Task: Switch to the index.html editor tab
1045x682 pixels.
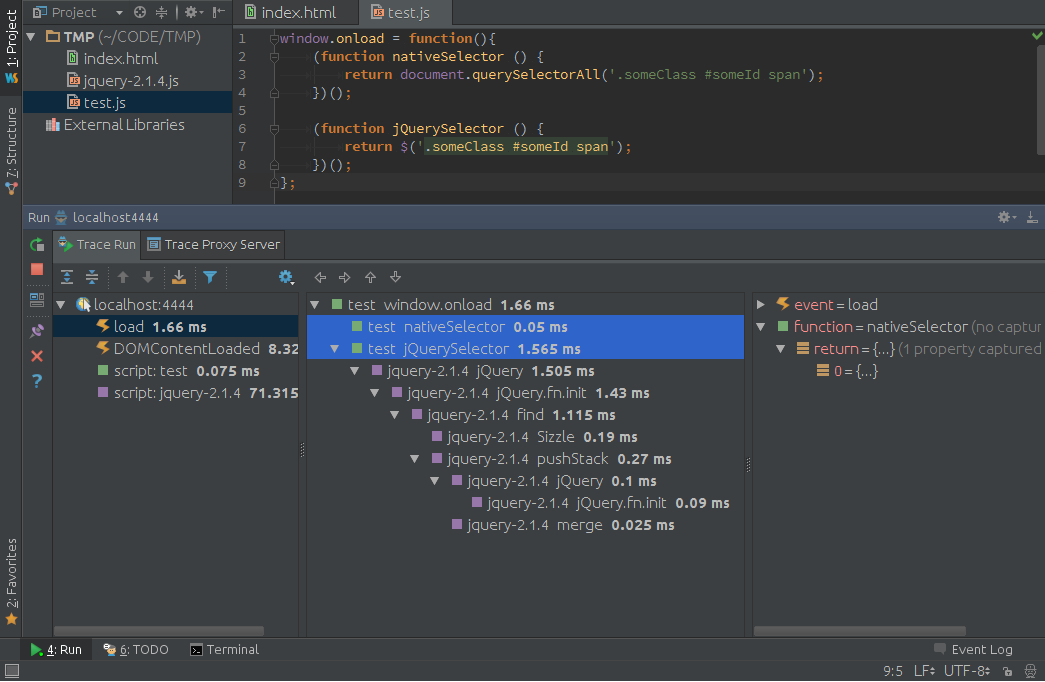Action: pyautogui.click(x=296, y=13)
